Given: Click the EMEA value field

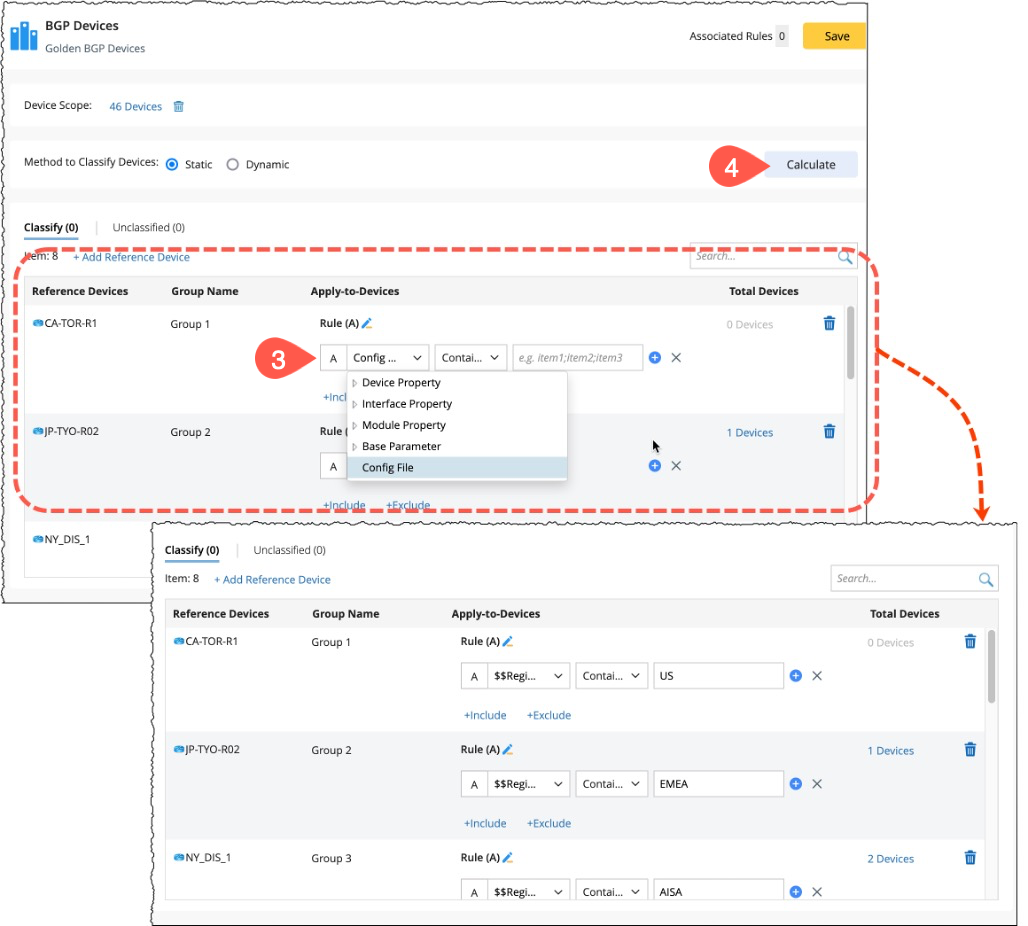Looking at the screenshot, I should pyautogui.click(x=718, y=784).
